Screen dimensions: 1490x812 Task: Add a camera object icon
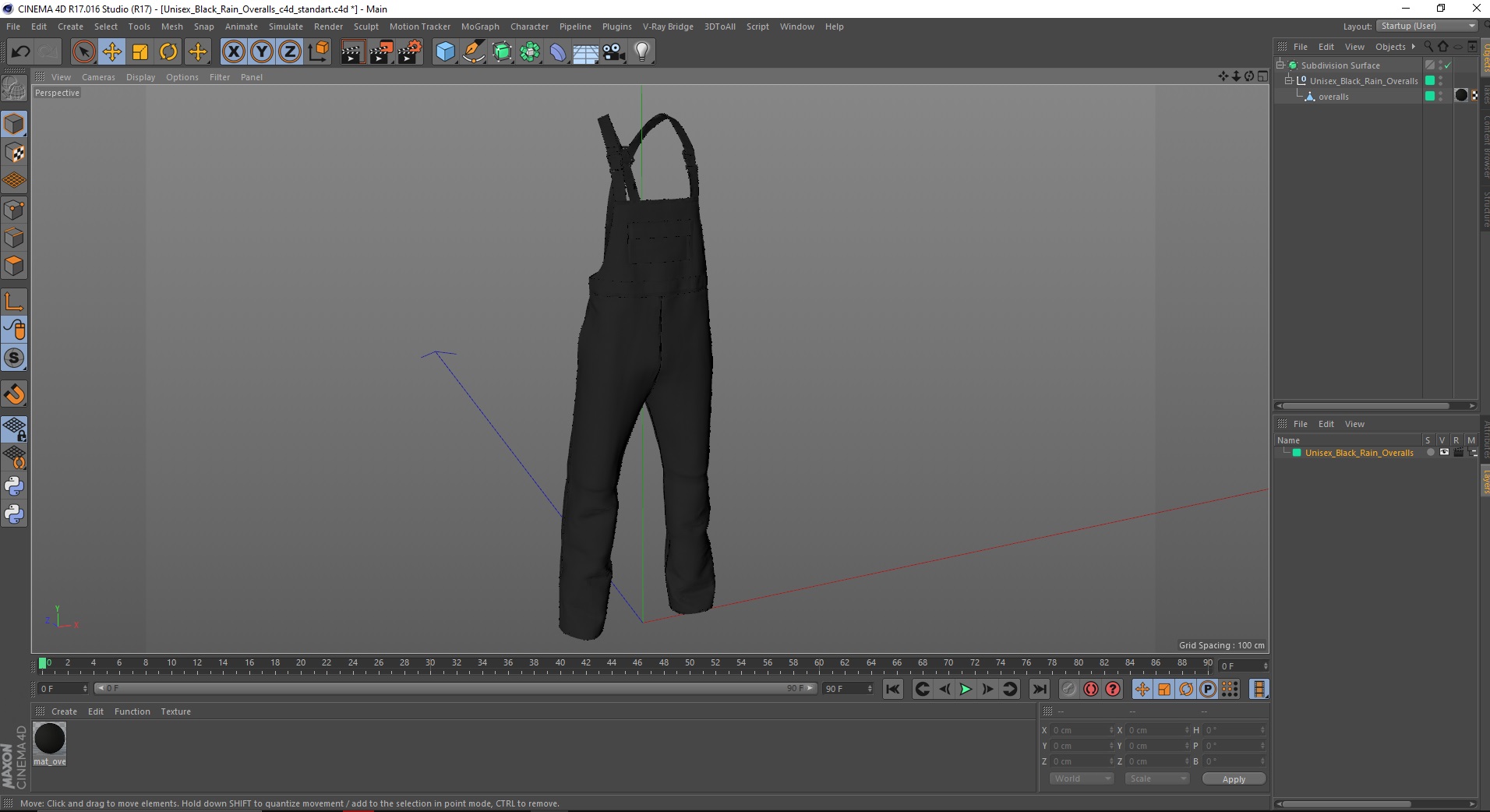coord(614,52)
